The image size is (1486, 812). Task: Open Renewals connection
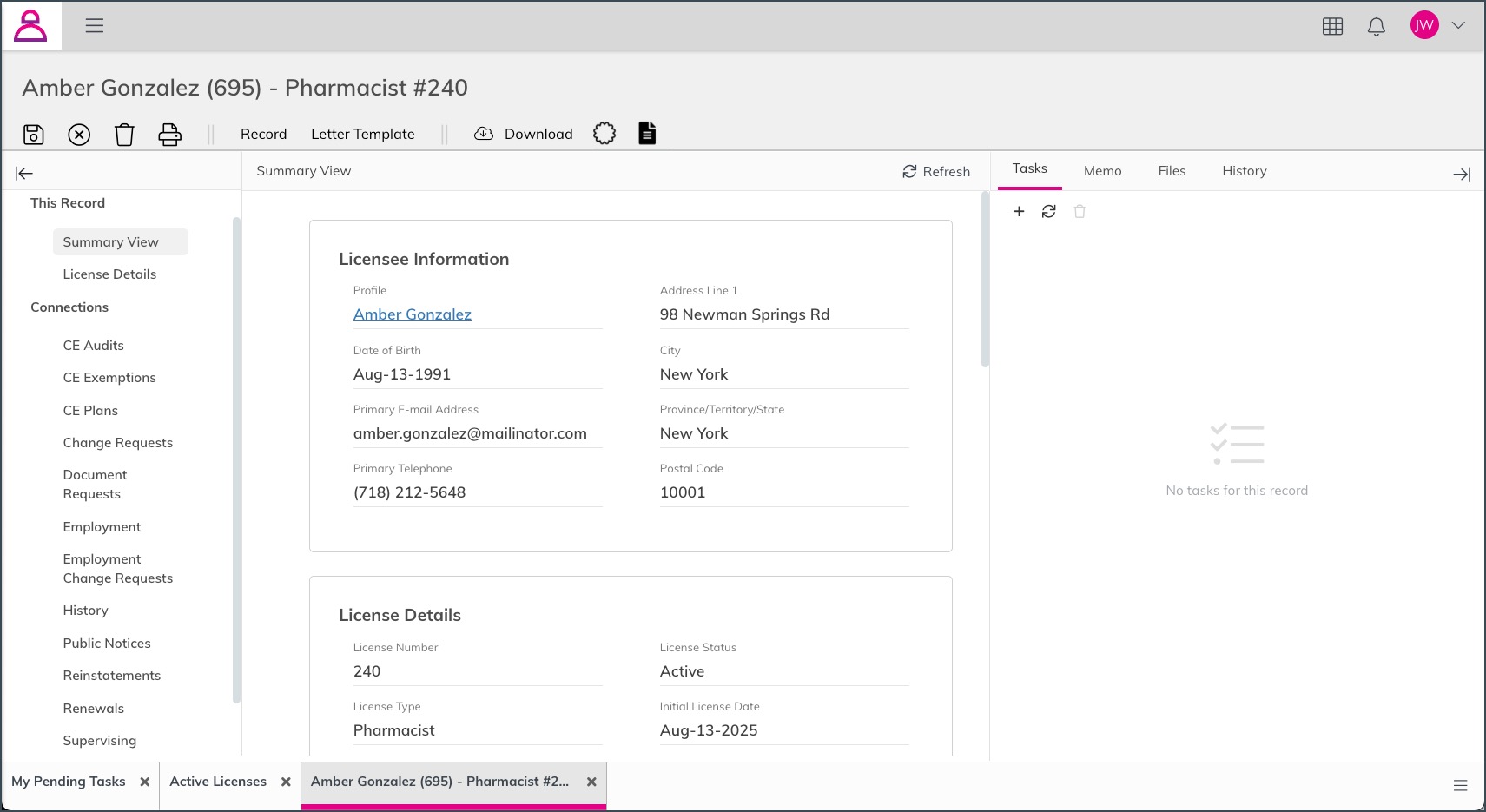coord(93,708)
